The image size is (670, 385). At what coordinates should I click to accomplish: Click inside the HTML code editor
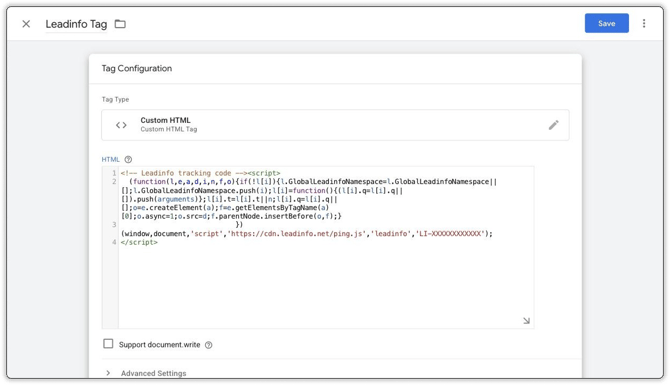point(318,247)
